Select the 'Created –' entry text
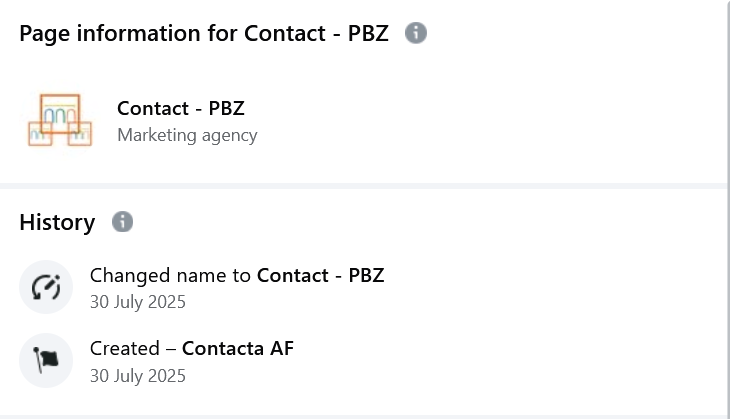This screenshot has height=419, width=730. [133, 349]
